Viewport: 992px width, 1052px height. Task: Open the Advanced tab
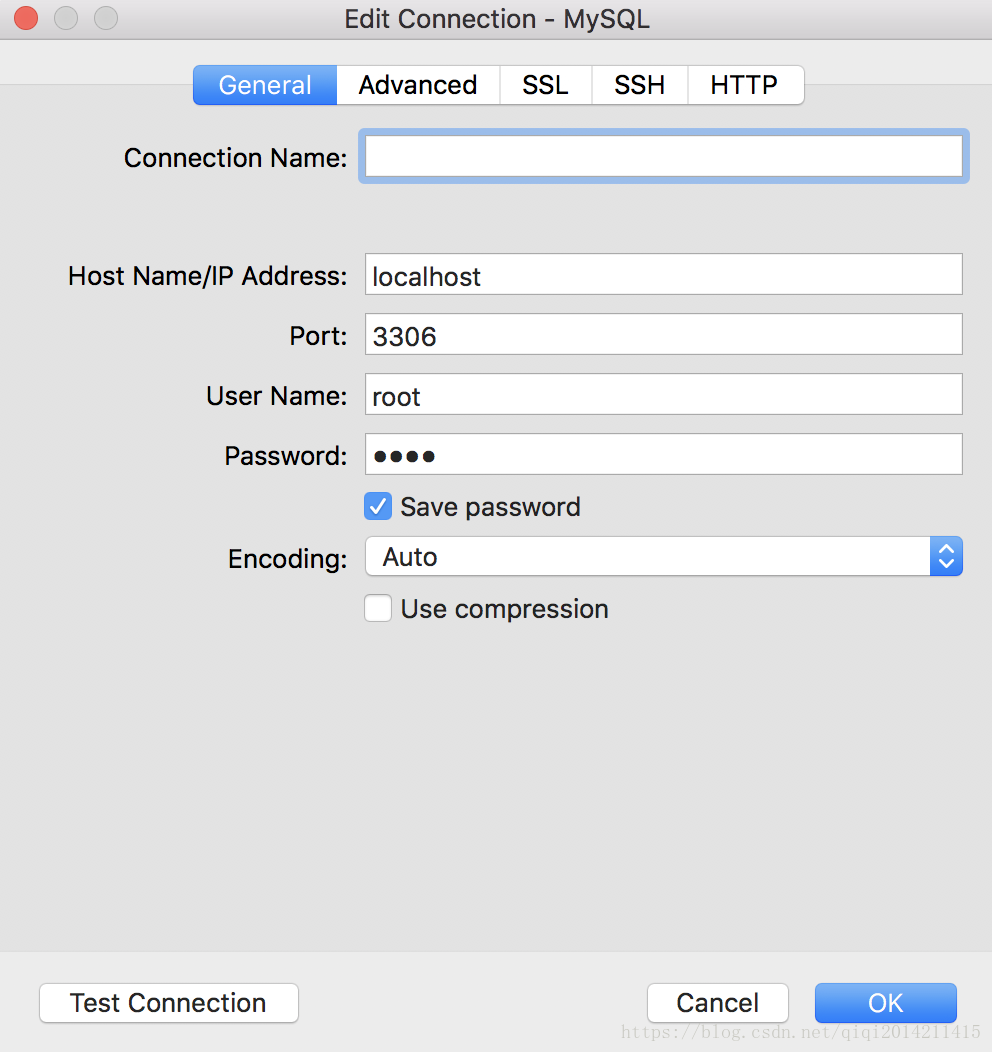click(418, 85)
